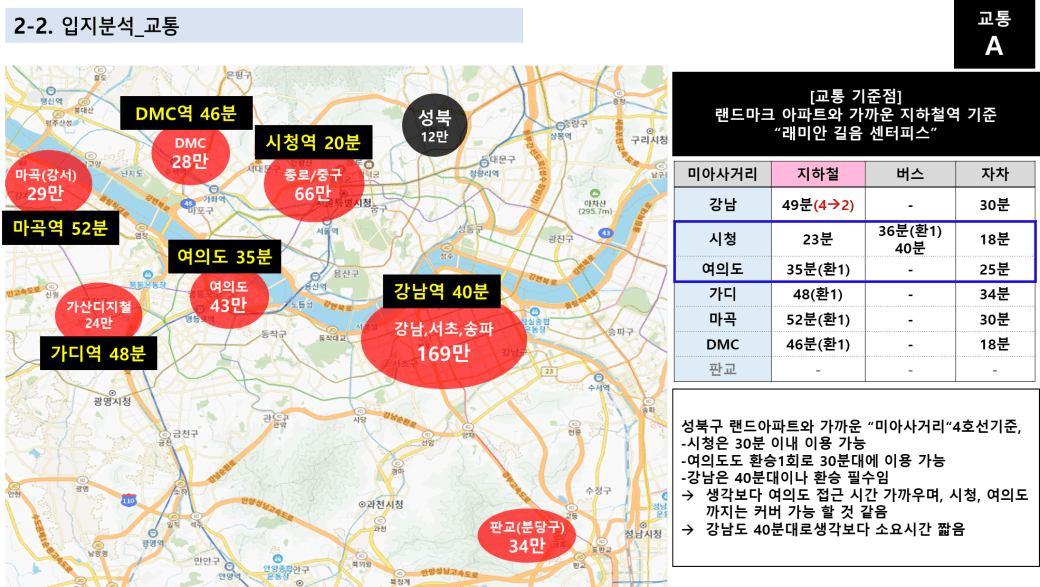
Task: Click the "버스" column header
Action: pyautogui.click(x=910, y=174)
